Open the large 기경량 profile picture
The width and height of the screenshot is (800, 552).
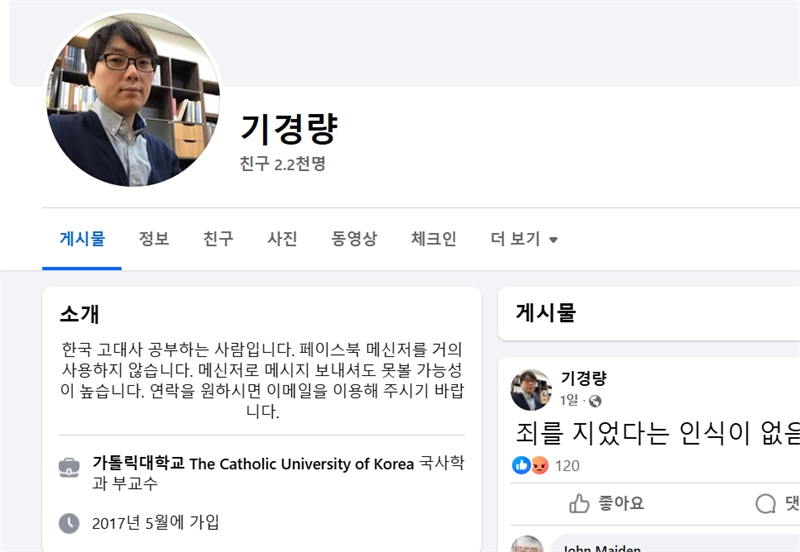pyautogui.click(x=133, y=99)
